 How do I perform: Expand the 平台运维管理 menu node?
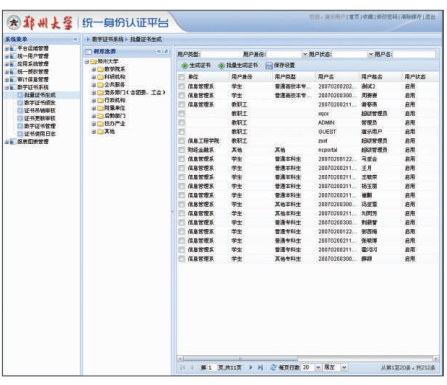pos(7,49)
